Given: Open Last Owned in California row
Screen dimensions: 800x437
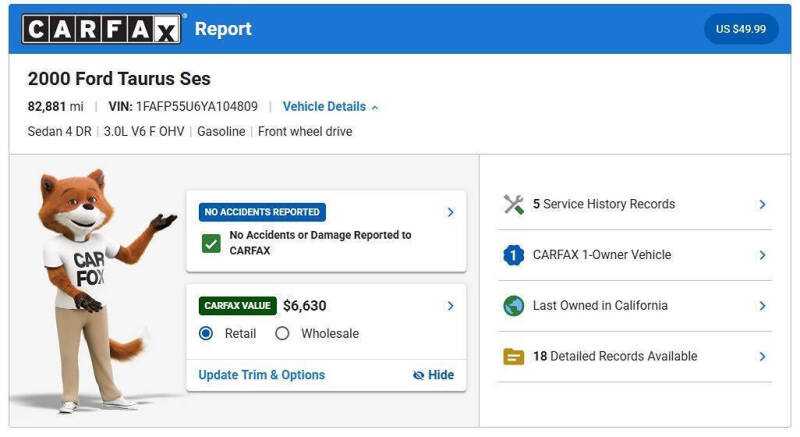Looking at the screenshot, I should [x=635, y=306].
